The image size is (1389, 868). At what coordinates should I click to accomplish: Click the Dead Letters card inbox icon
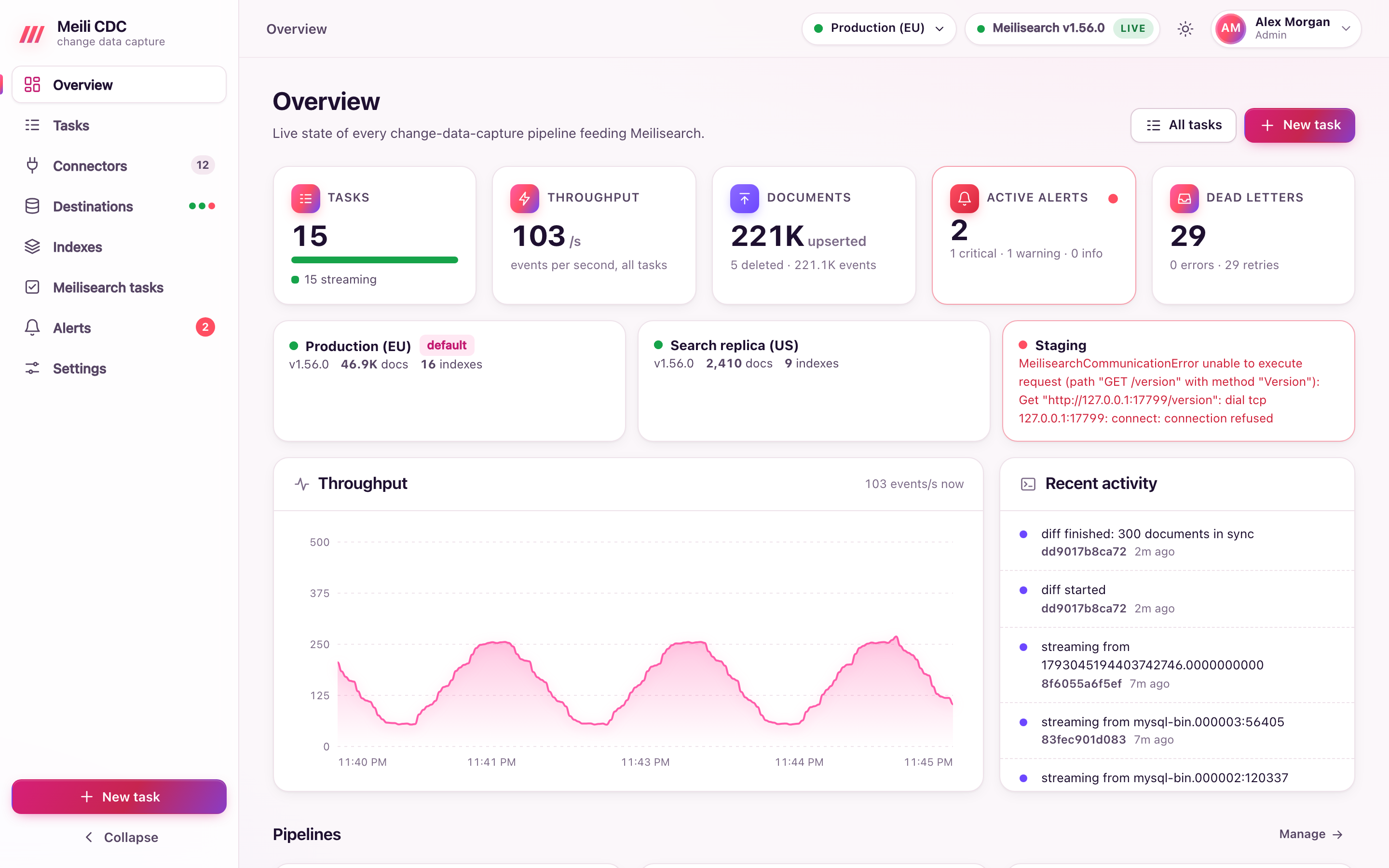pos(1184,199)
